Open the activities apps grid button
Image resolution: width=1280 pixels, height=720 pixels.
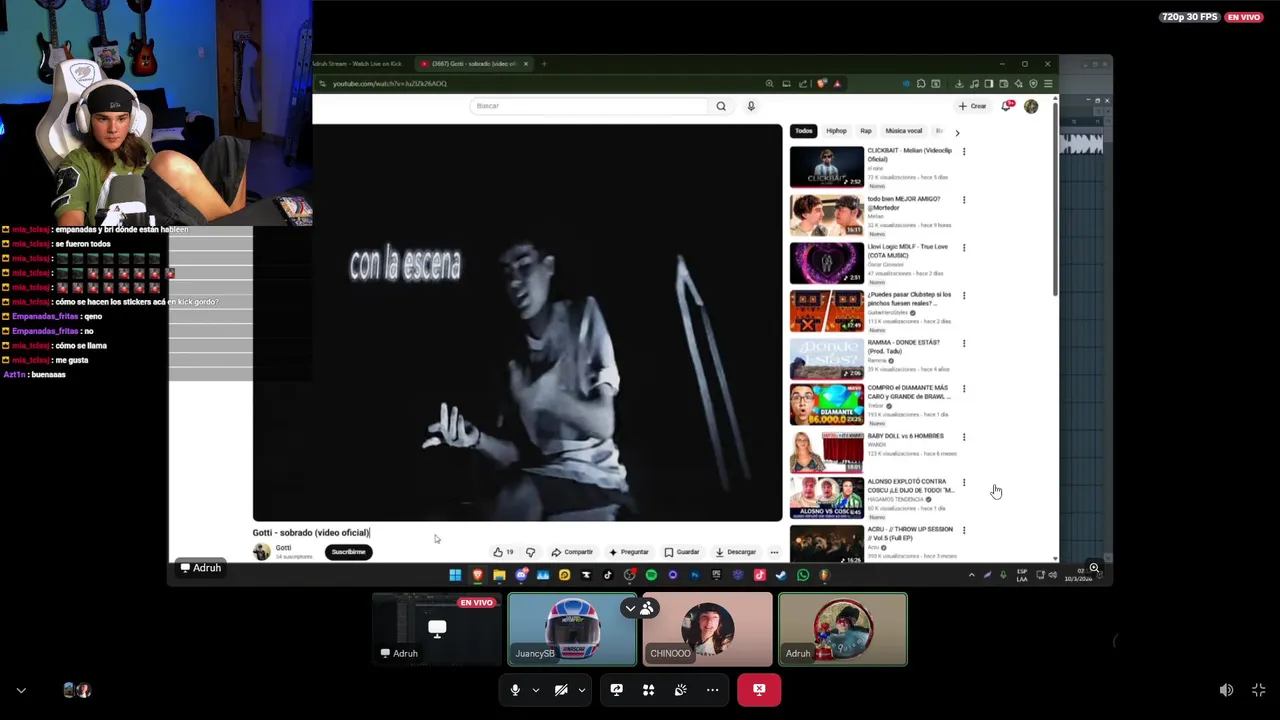tap(648, 690)
